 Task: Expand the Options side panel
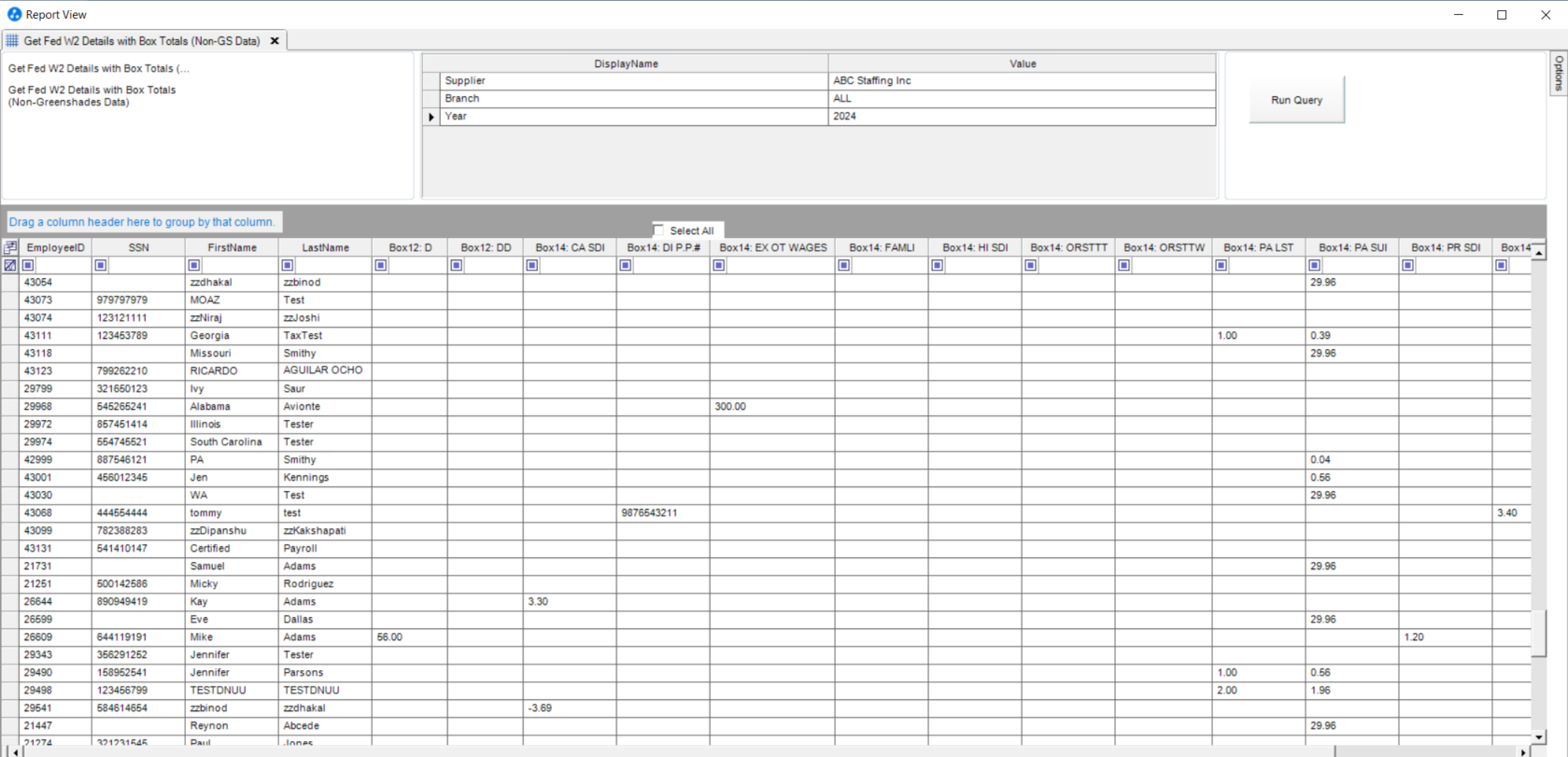1558,73
